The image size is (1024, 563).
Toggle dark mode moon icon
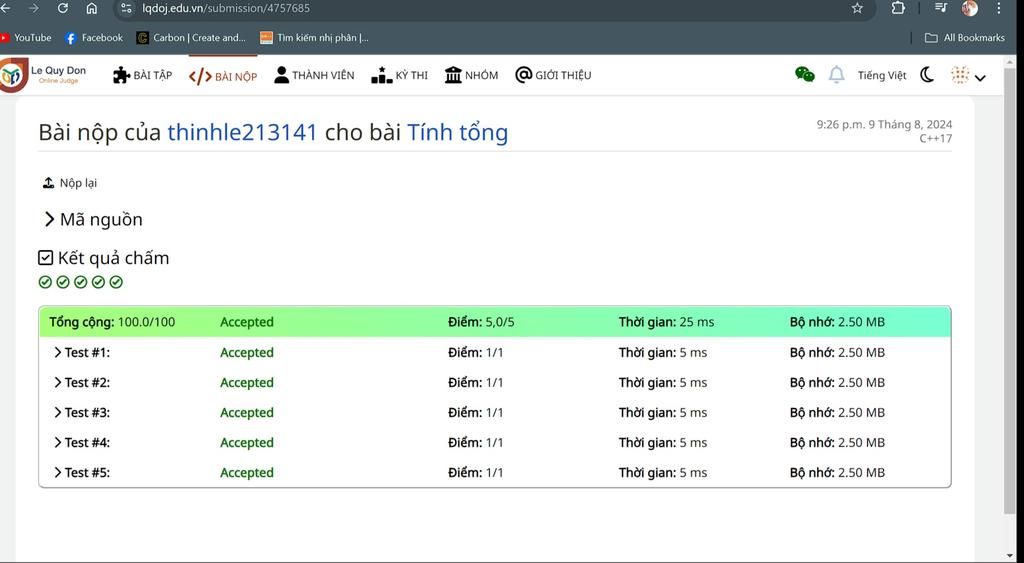point(927,75)
